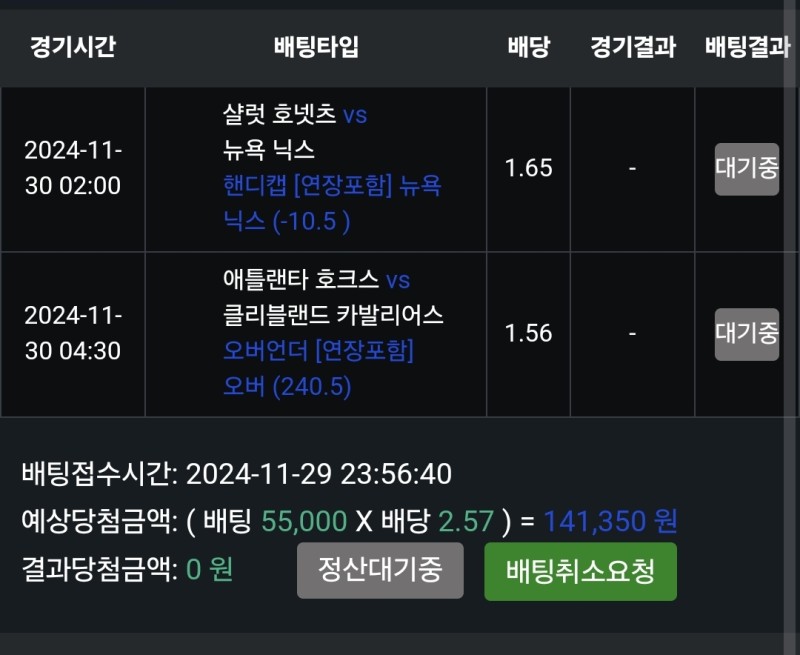Click the 2024-11-30 04:30 game time cell

(x=72, y=334)
